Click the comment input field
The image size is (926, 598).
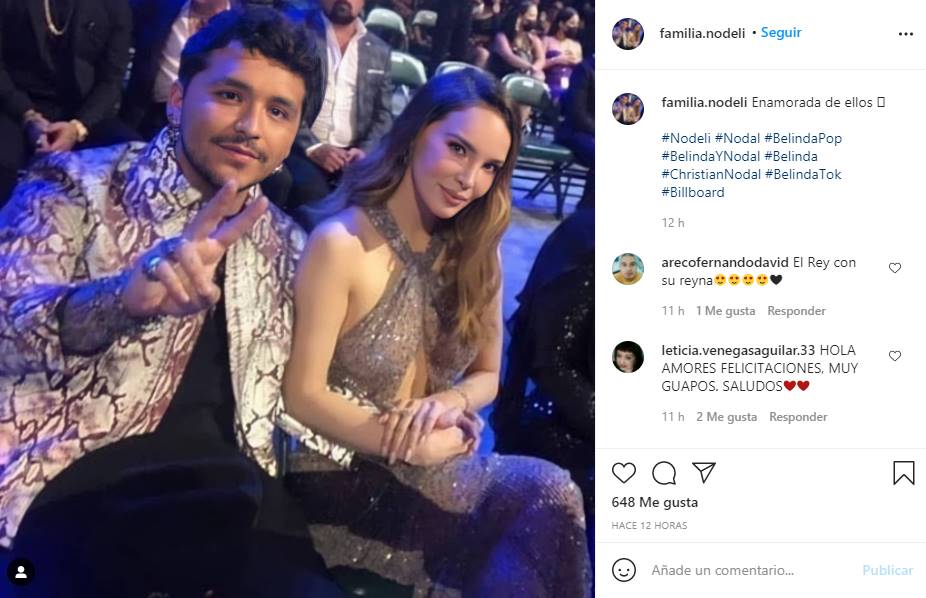tap(750, 570)
